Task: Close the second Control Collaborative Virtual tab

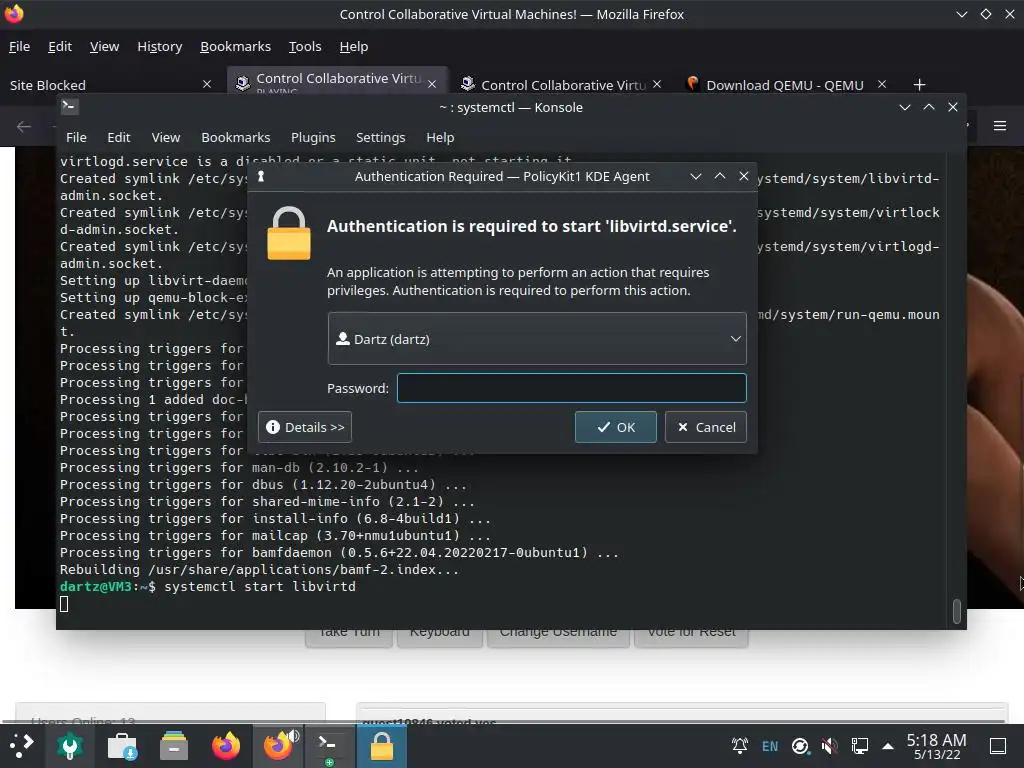Action: [657, 84]
